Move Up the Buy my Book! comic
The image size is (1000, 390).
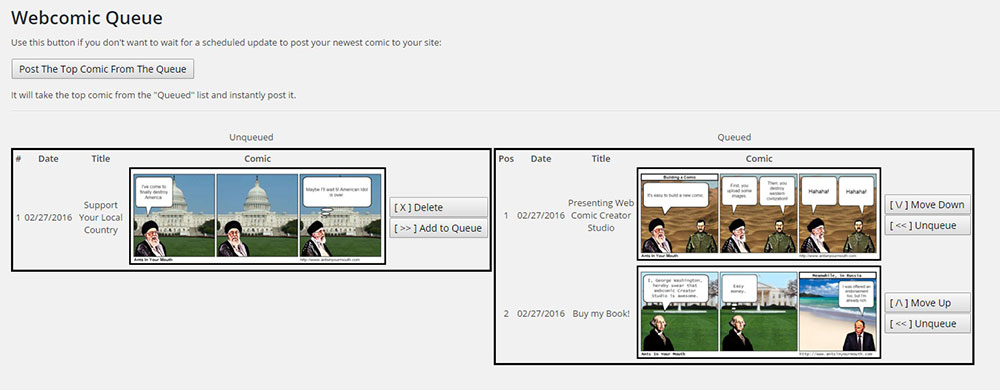[927, 303]
